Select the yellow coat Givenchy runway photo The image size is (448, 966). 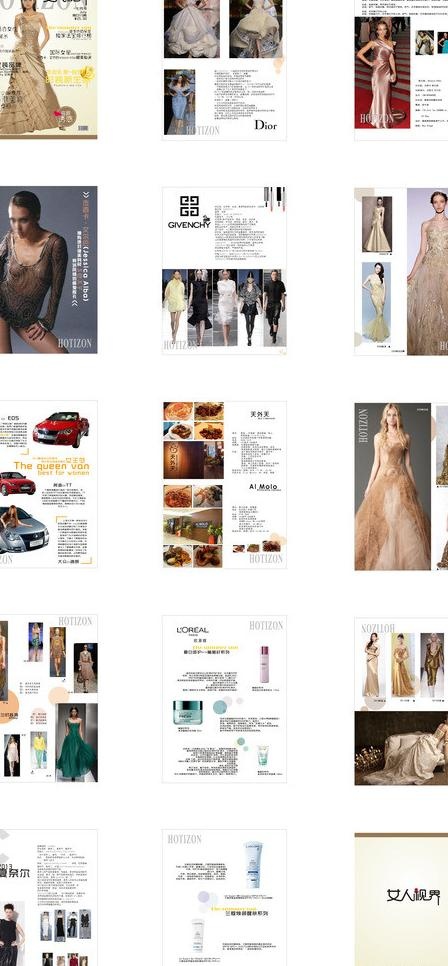(174, 307)
